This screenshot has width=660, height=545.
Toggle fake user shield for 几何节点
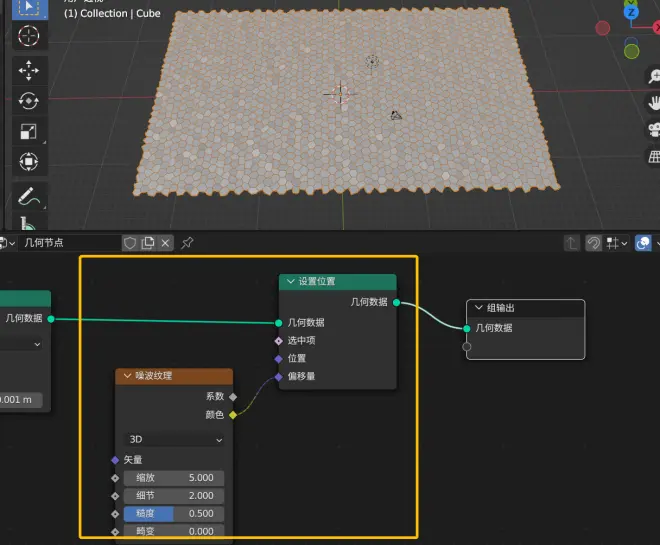pos(130,243)
